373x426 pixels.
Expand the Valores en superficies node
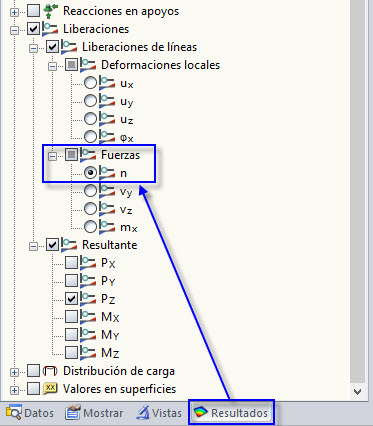pos(14,390)
